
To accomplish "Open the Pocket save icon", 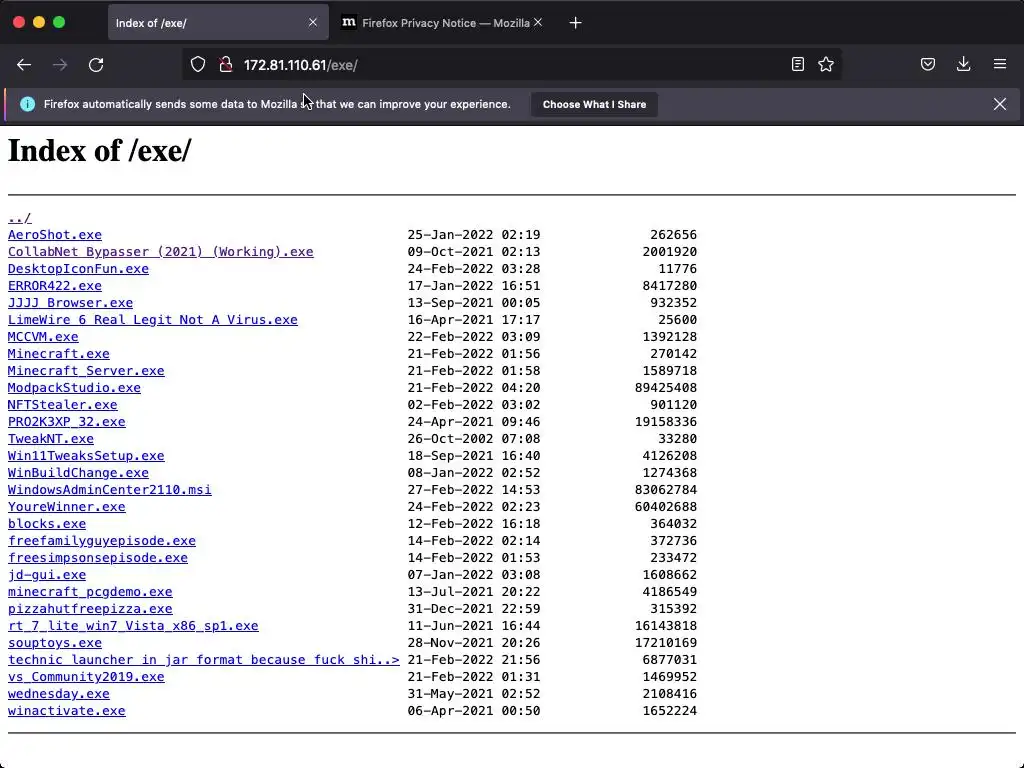I will pyautogui.click(x=928, y=65).
